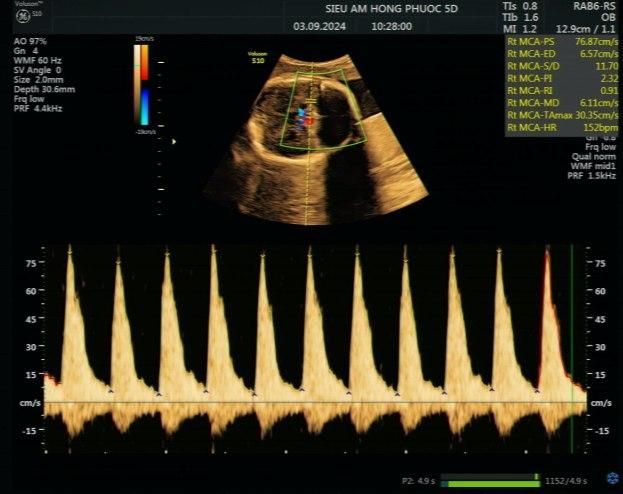
Task: Select the Rt MCA-PI measurement row
Action: coord(561,77)
